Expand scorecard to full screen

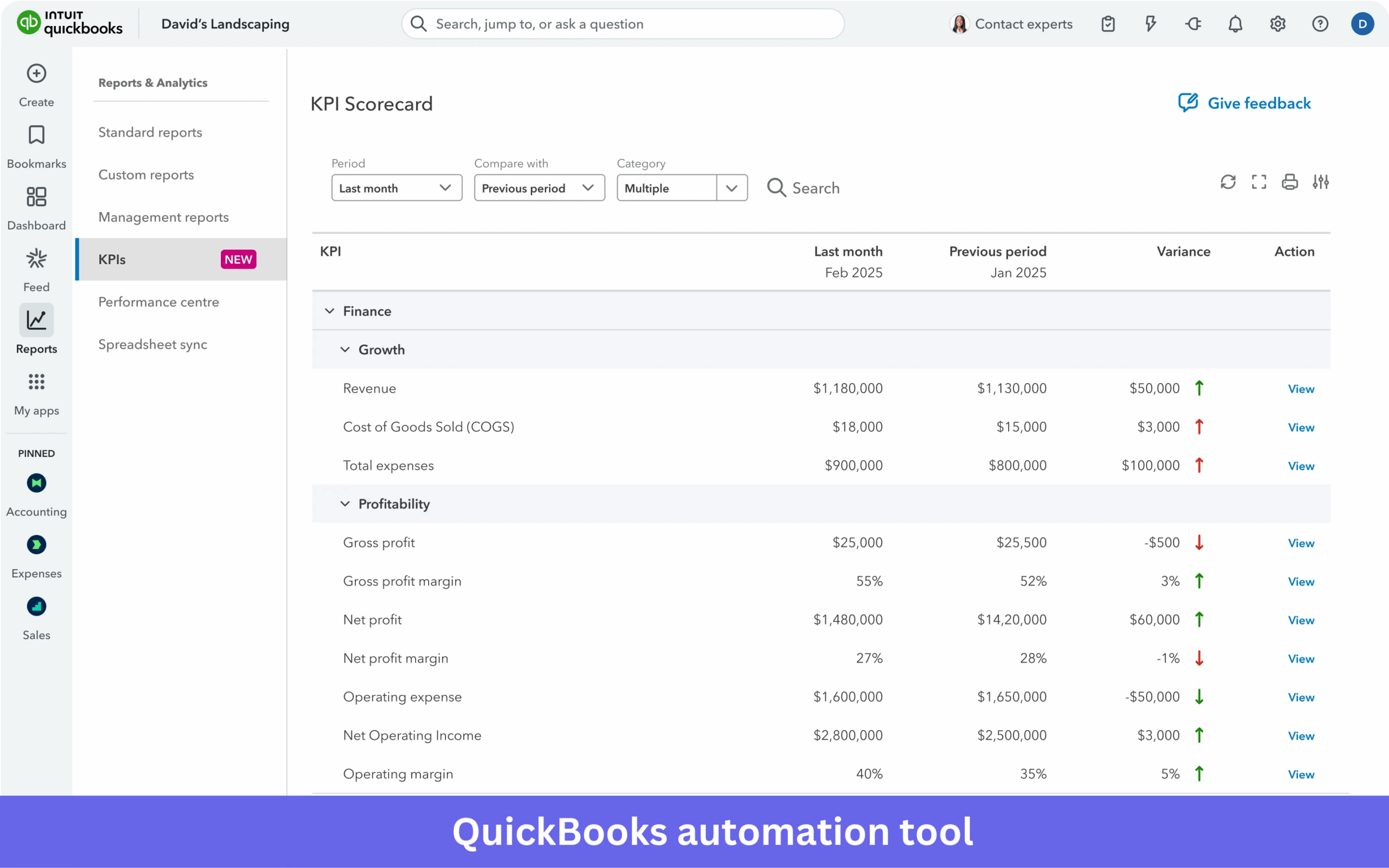click(1259, 182)
